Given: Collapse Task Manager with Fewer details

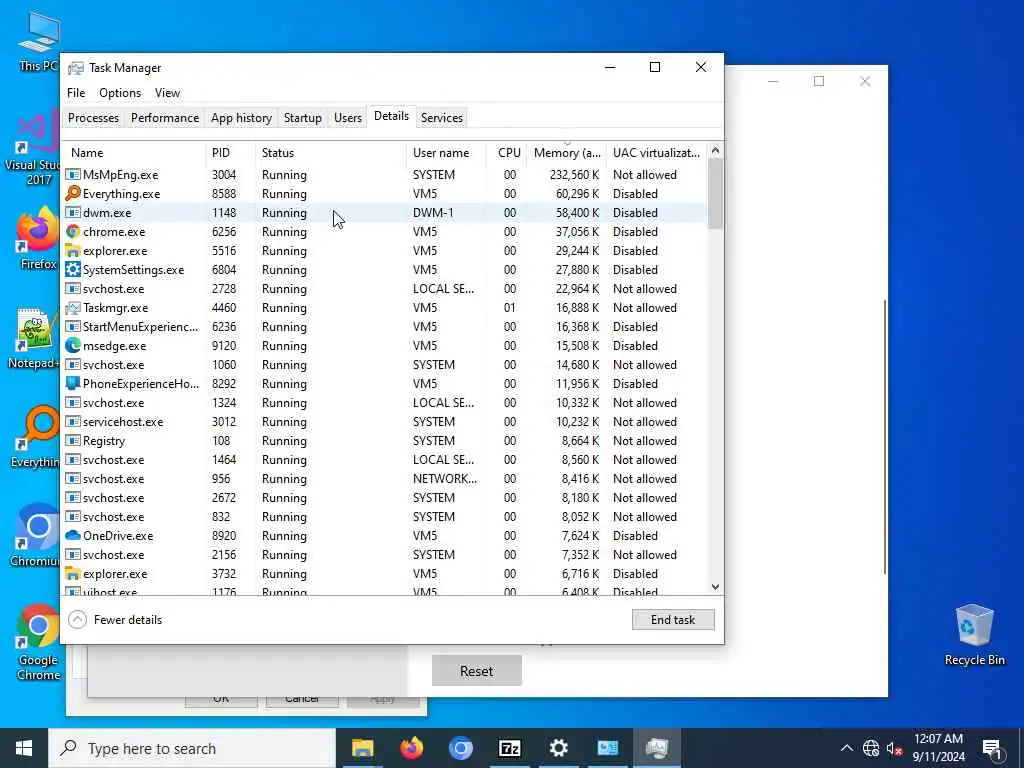Looking at the screenshot, I should point(115,620).
